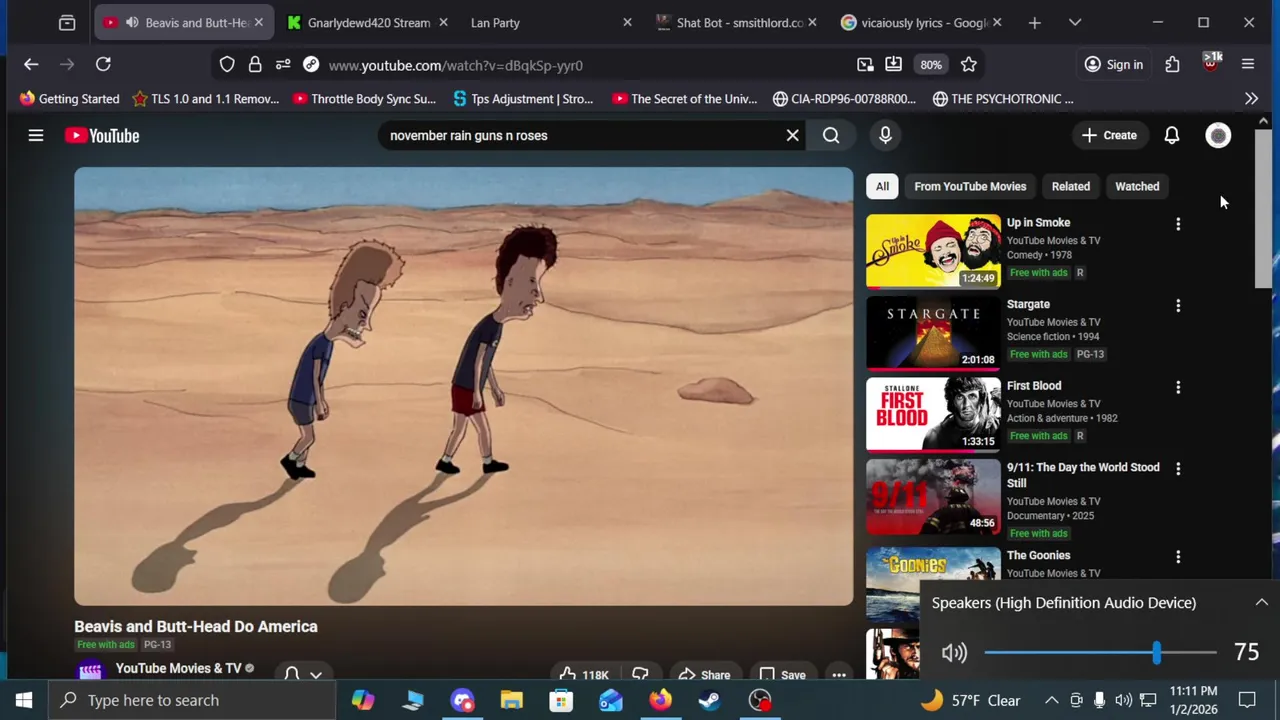Show more bookmarks toolbar items
Viewport: 1280px width, 720px height.
pyautogui.click(x=1251, y=99)
